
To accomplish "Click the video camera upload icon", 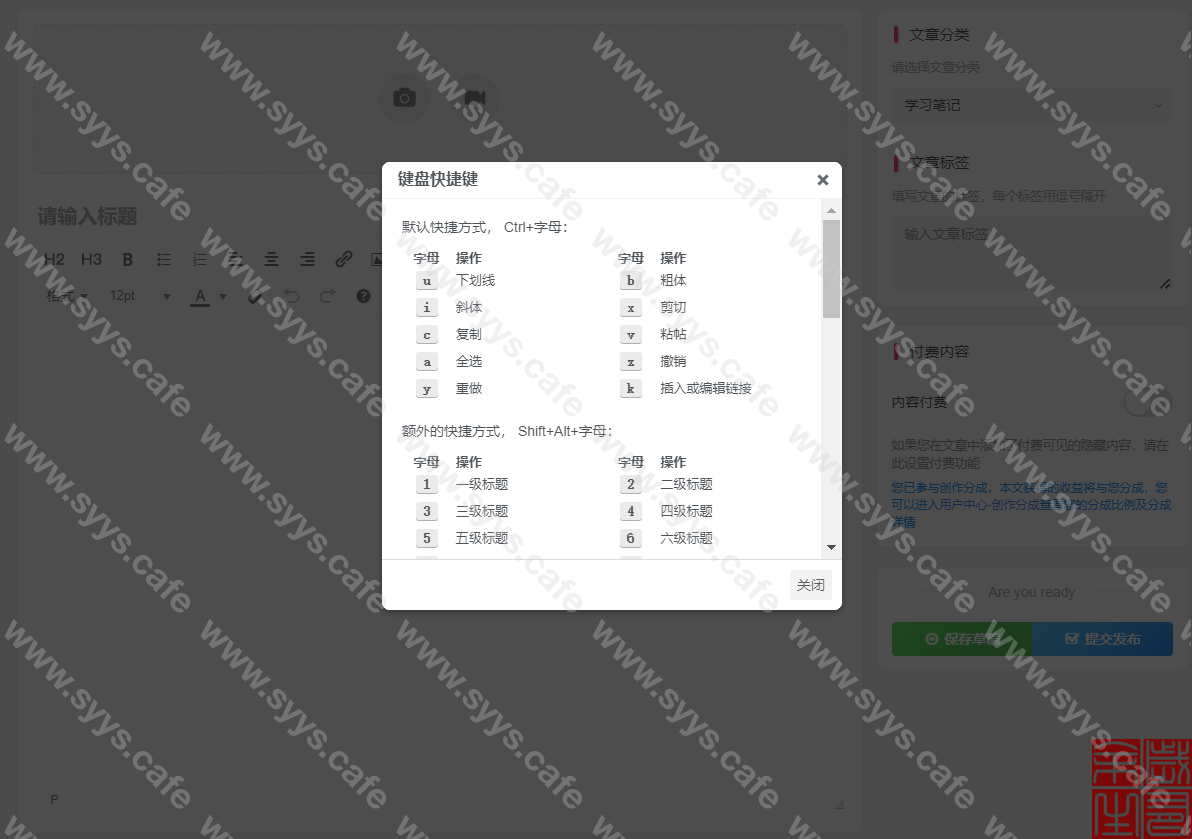I will coord(474,98).
